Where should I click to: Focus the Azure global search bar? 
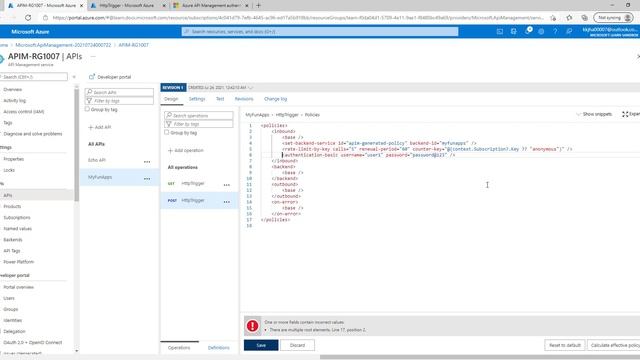click(x=320, y=31)
